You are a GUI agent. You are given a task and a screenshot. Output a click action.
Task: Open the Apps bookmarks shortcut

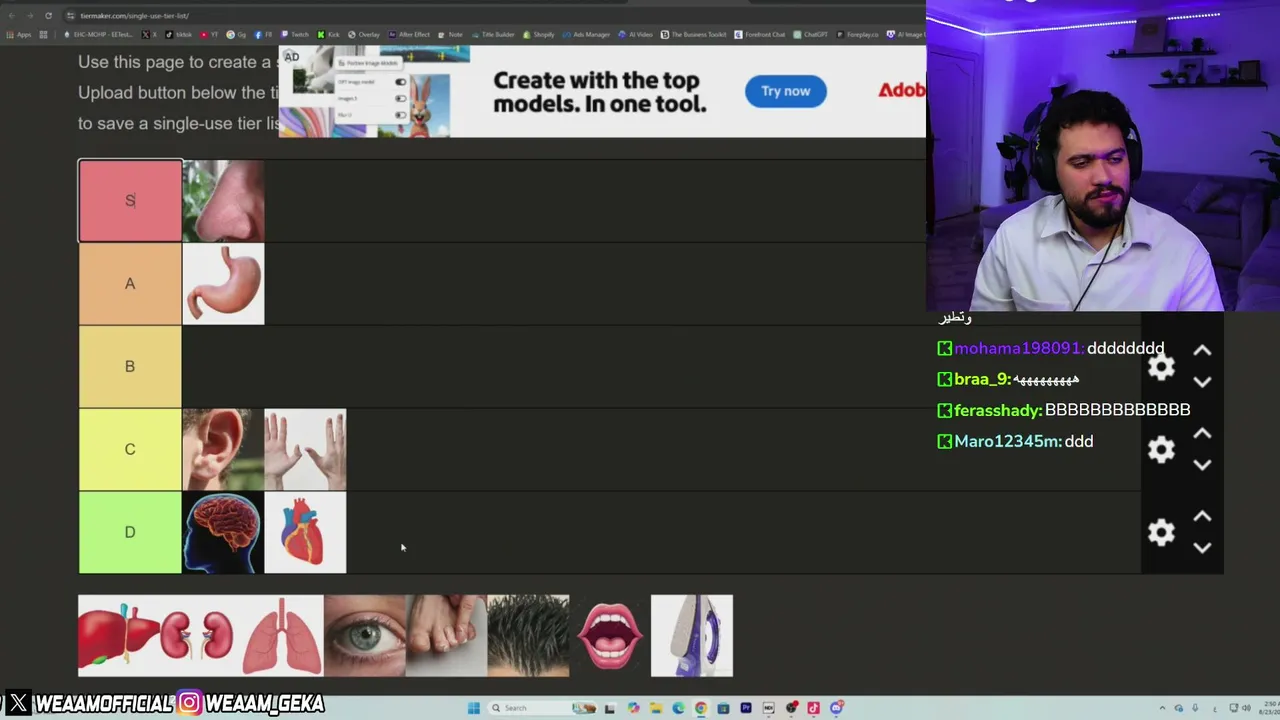click(19, 35)
